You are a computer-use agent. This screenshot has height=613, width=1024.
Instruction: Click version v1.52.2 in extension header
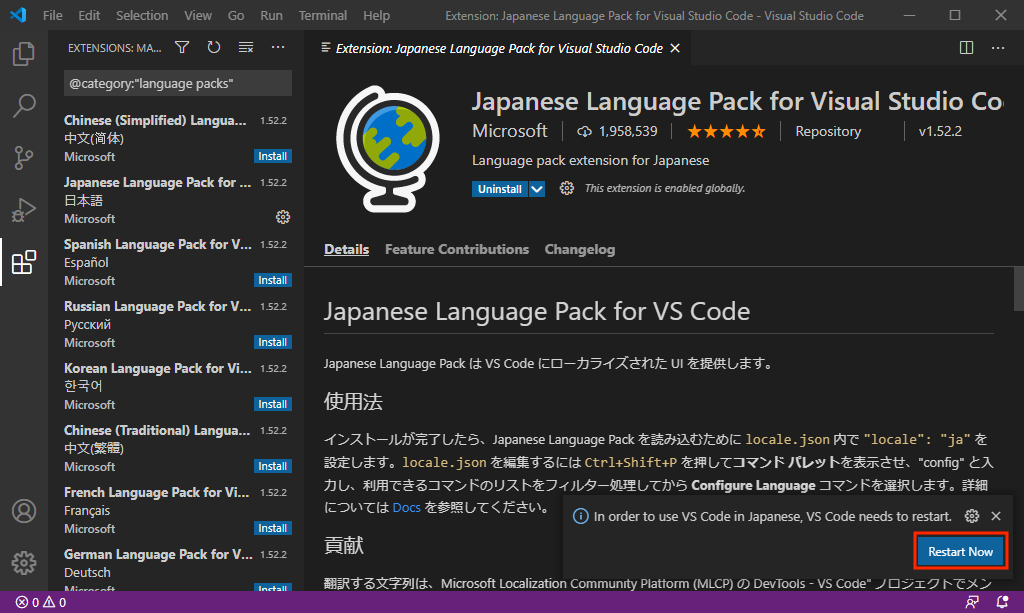click(940, 132)
